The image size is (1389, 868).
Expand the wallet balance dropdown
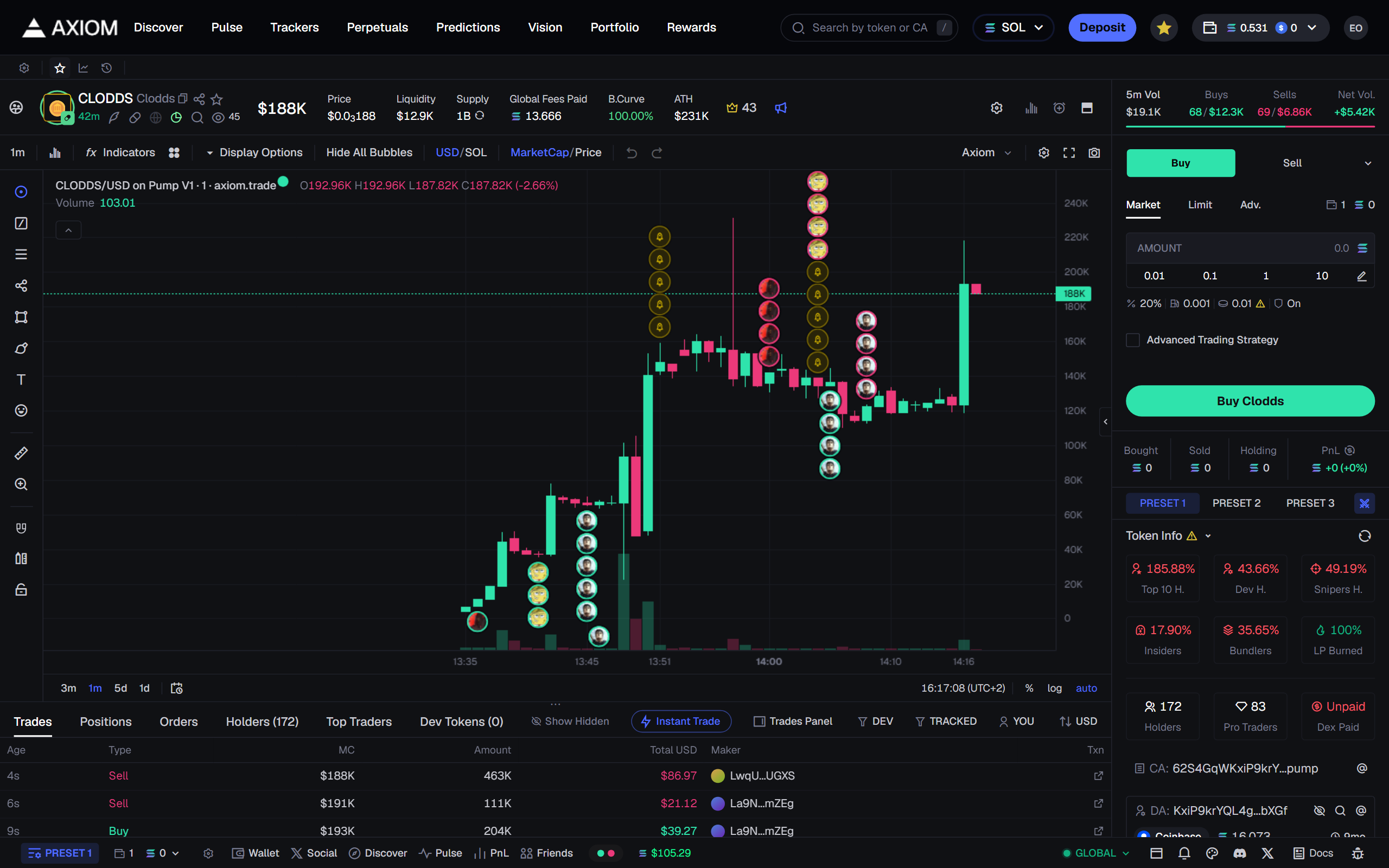point(1312,28)
